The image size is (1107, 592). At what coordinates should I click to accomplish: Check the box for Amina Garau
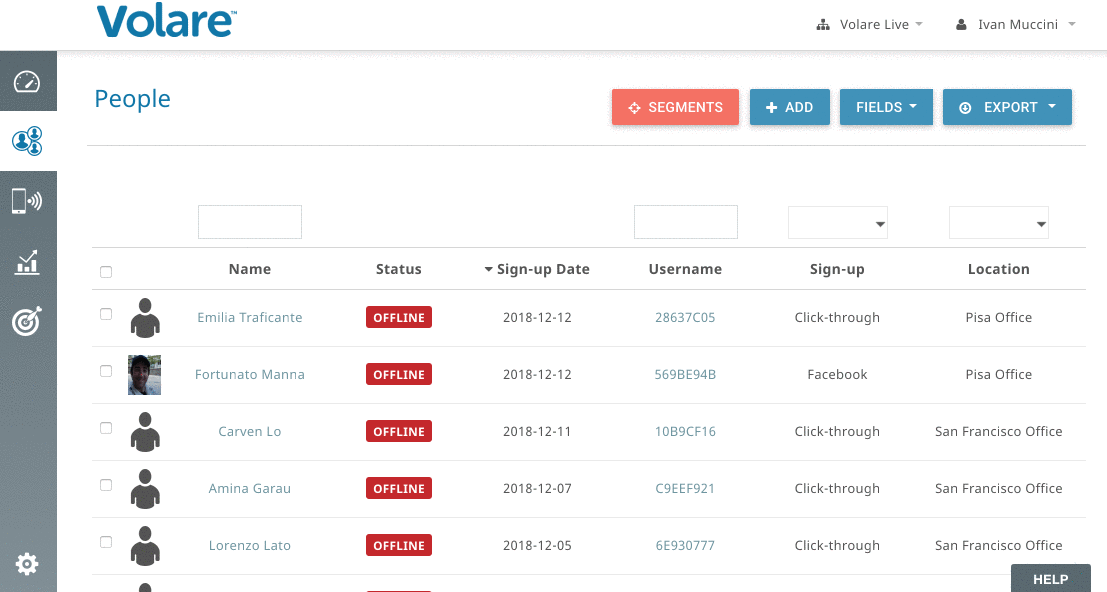tap(106, 485)
